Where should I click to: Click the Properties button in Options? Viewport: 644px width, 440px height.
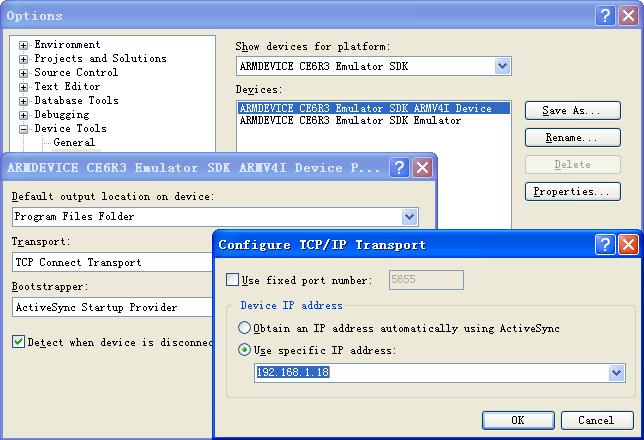tap(573, 191)
